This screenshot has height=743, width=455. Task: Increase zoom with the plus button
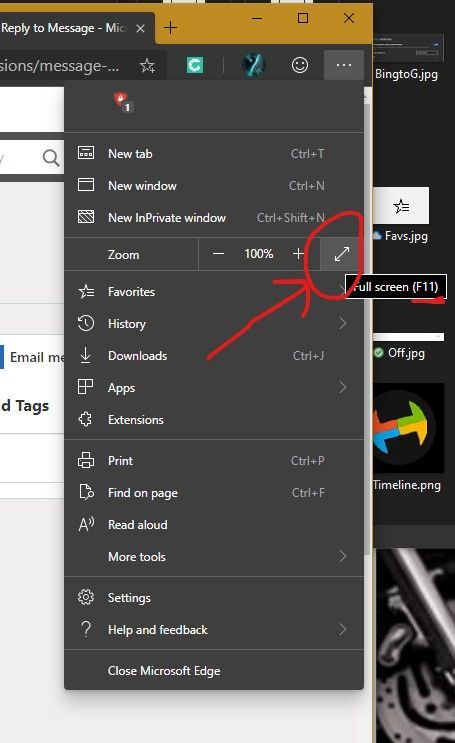click(x=298, y=254)
